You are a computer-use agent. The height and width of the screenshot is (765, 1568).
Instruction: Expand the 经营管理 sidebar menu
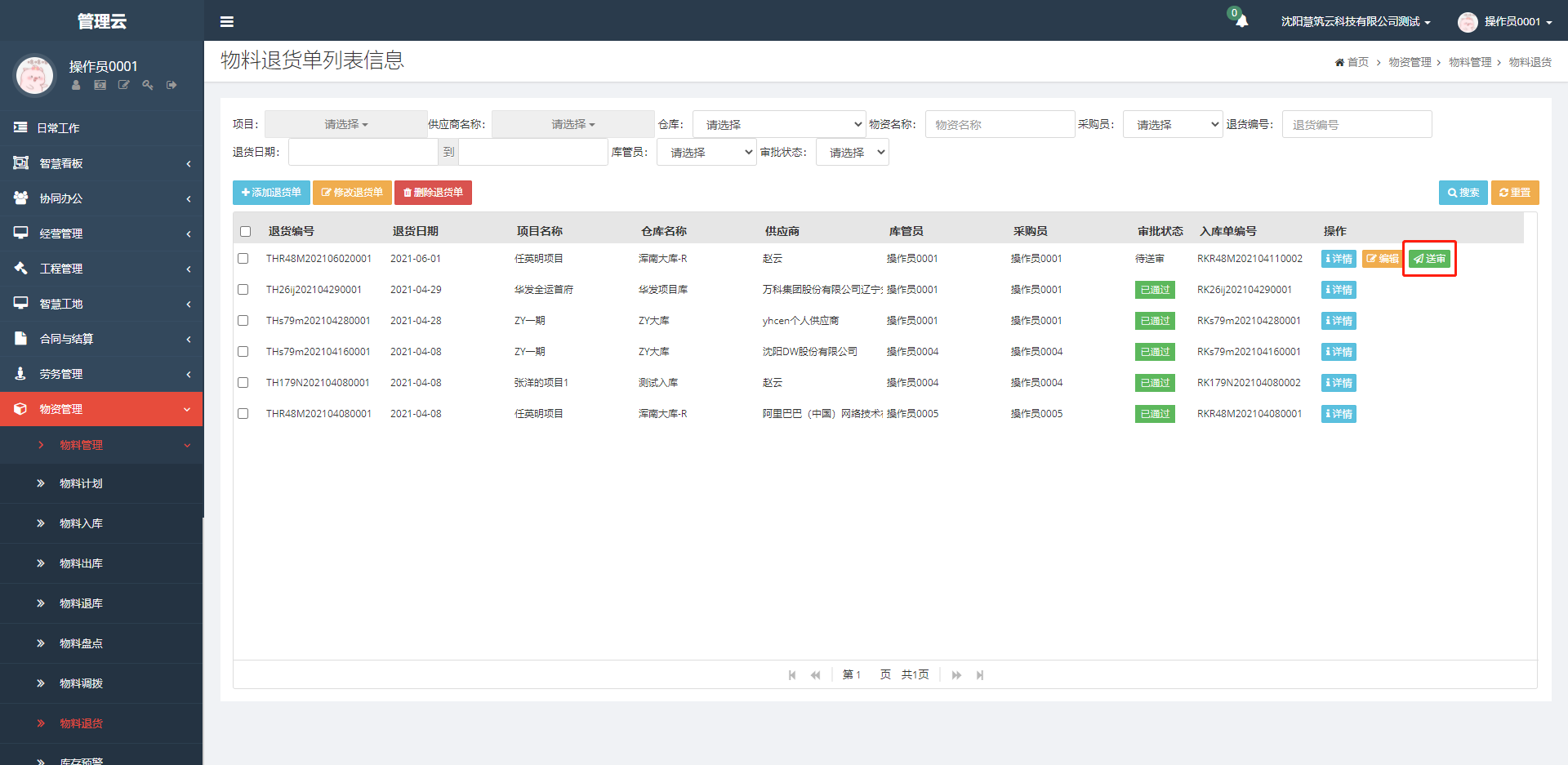pyautogui.click(x=101, y=234)
